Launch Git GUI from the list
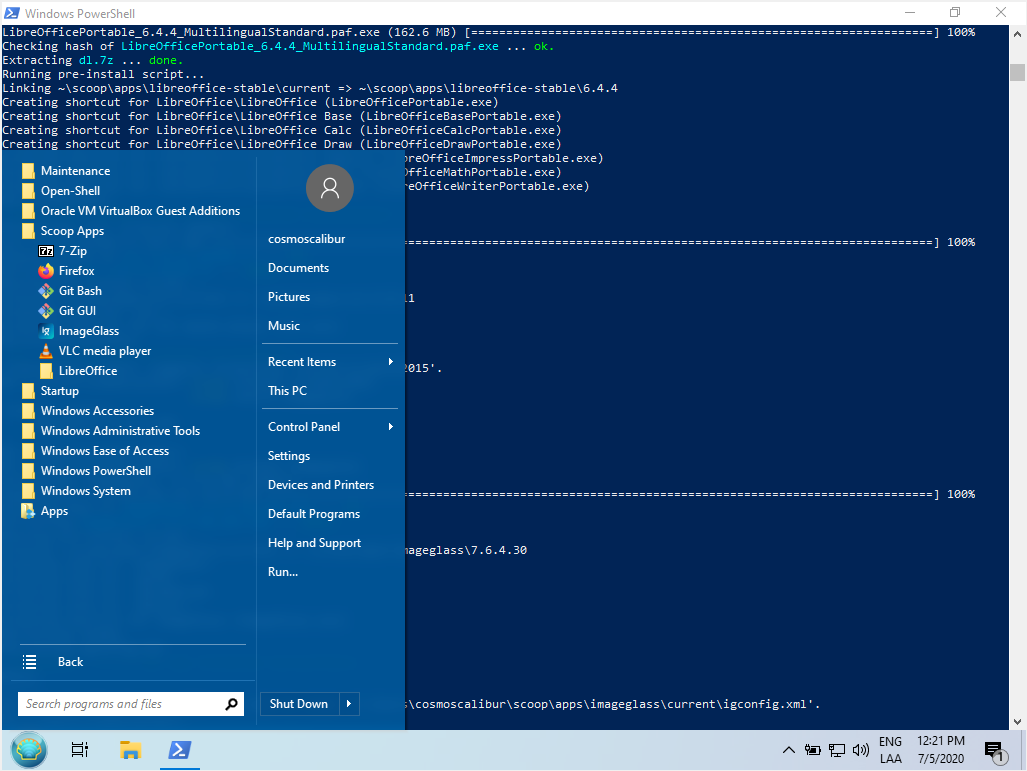Screen dimensions: 1027x771 point(77,311)
